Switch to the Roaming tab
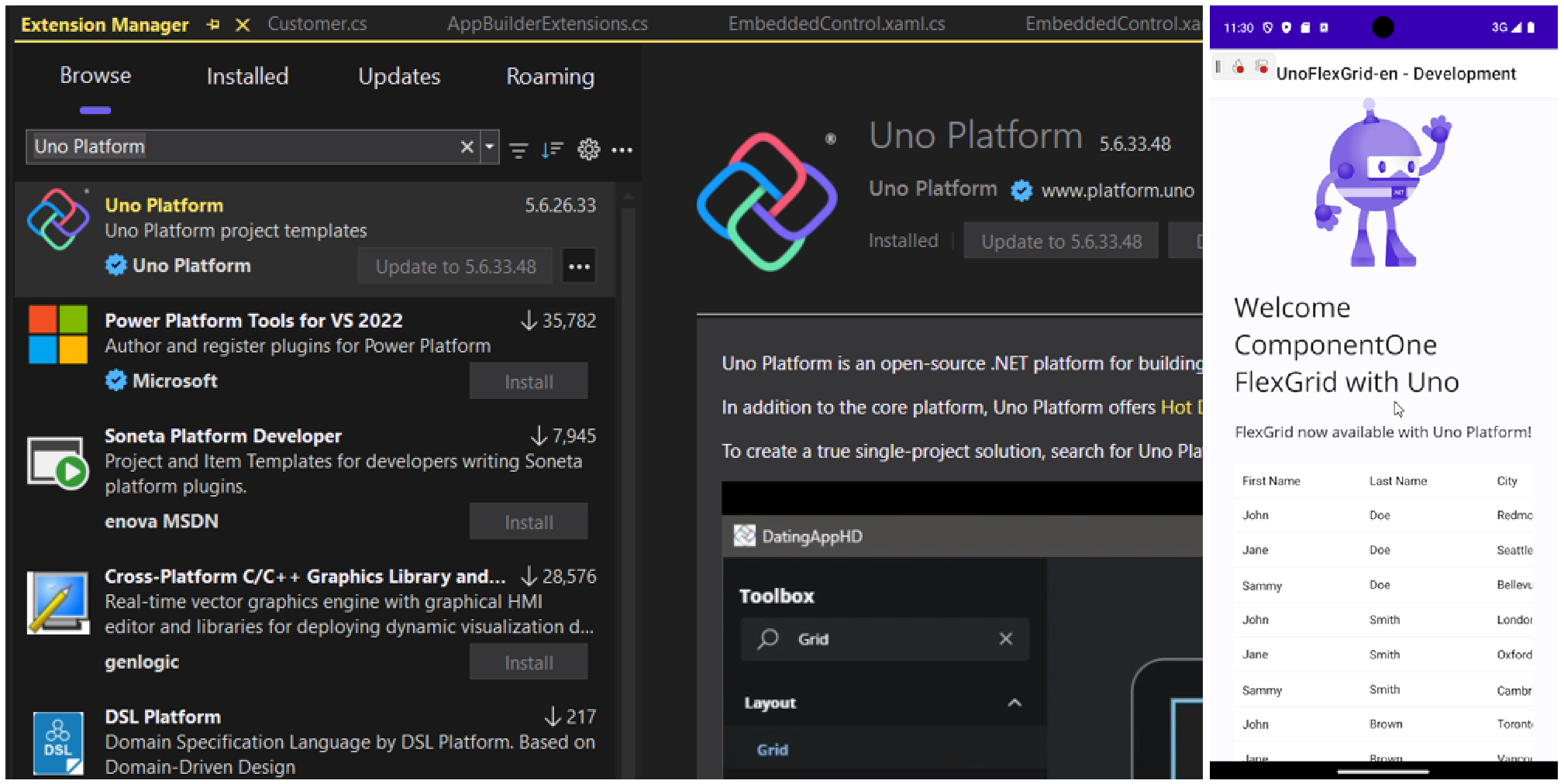The width and height of the screenshot is (1564, 784). click(x=550, y=76)
